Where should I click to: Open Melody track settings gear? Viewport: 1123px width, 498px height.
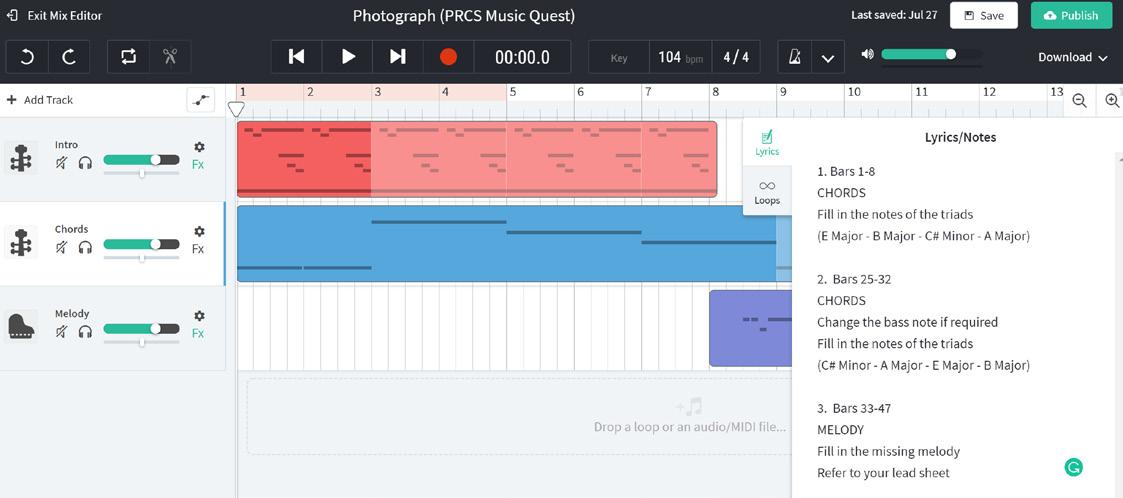click(199, 316)
